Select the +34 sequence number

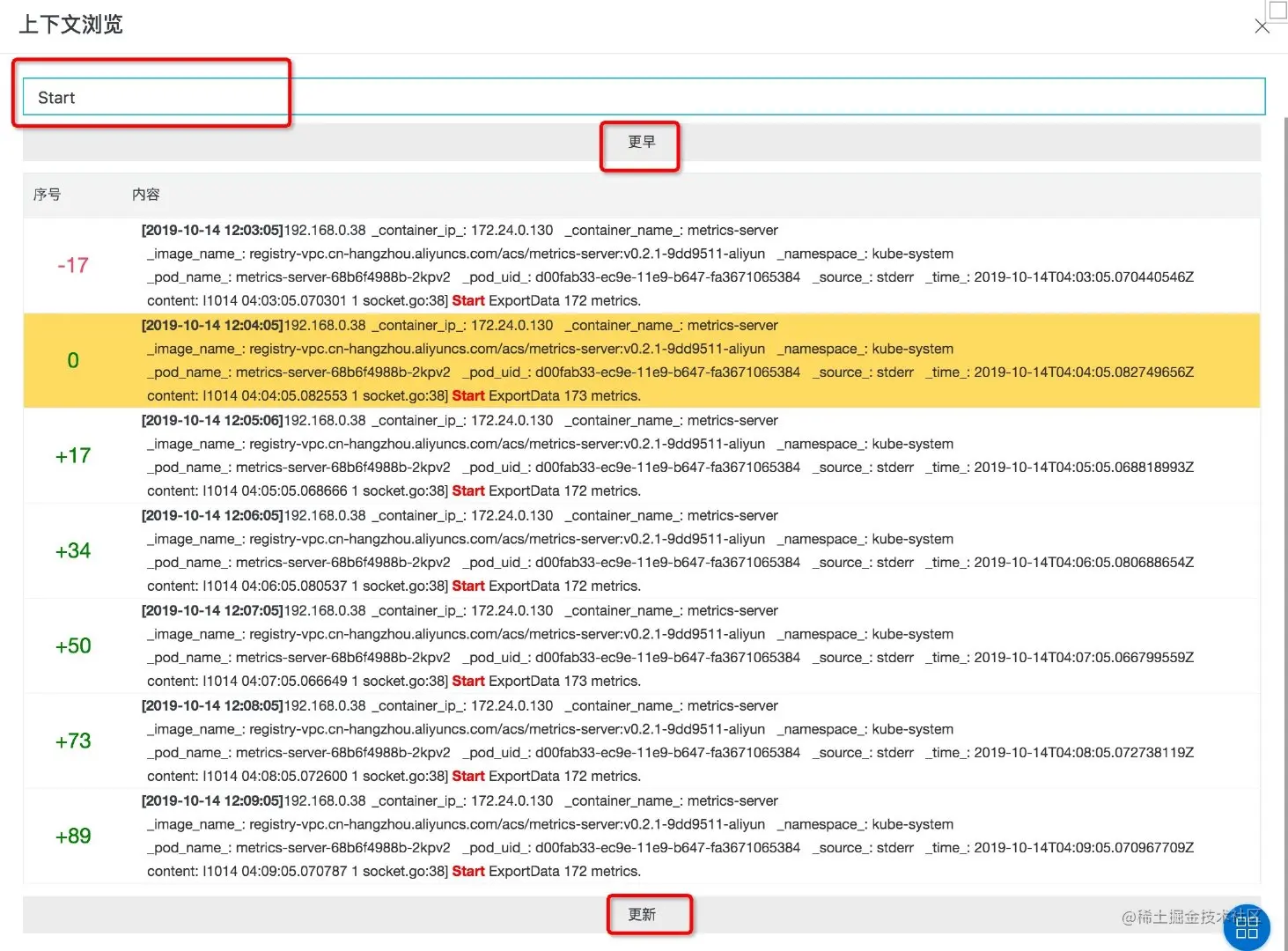tap(73, 550)
